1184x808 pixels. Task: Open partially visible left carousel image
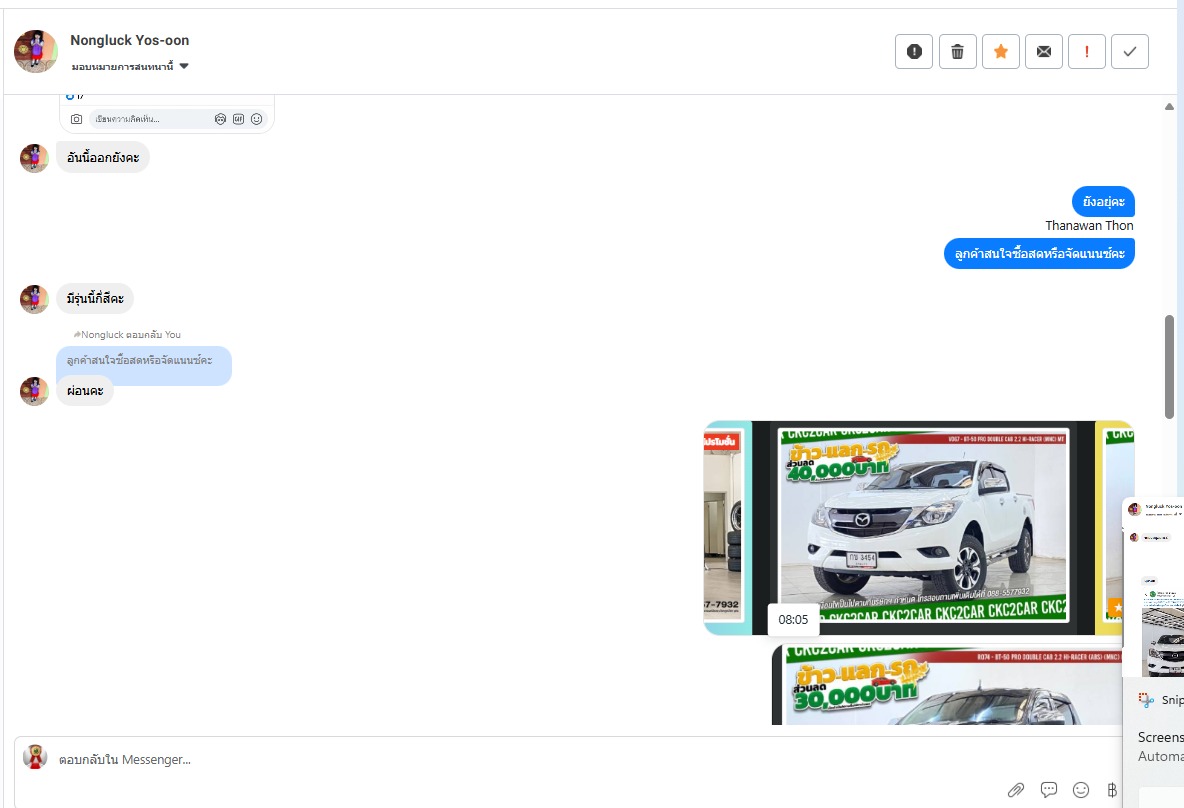[728, 527]
